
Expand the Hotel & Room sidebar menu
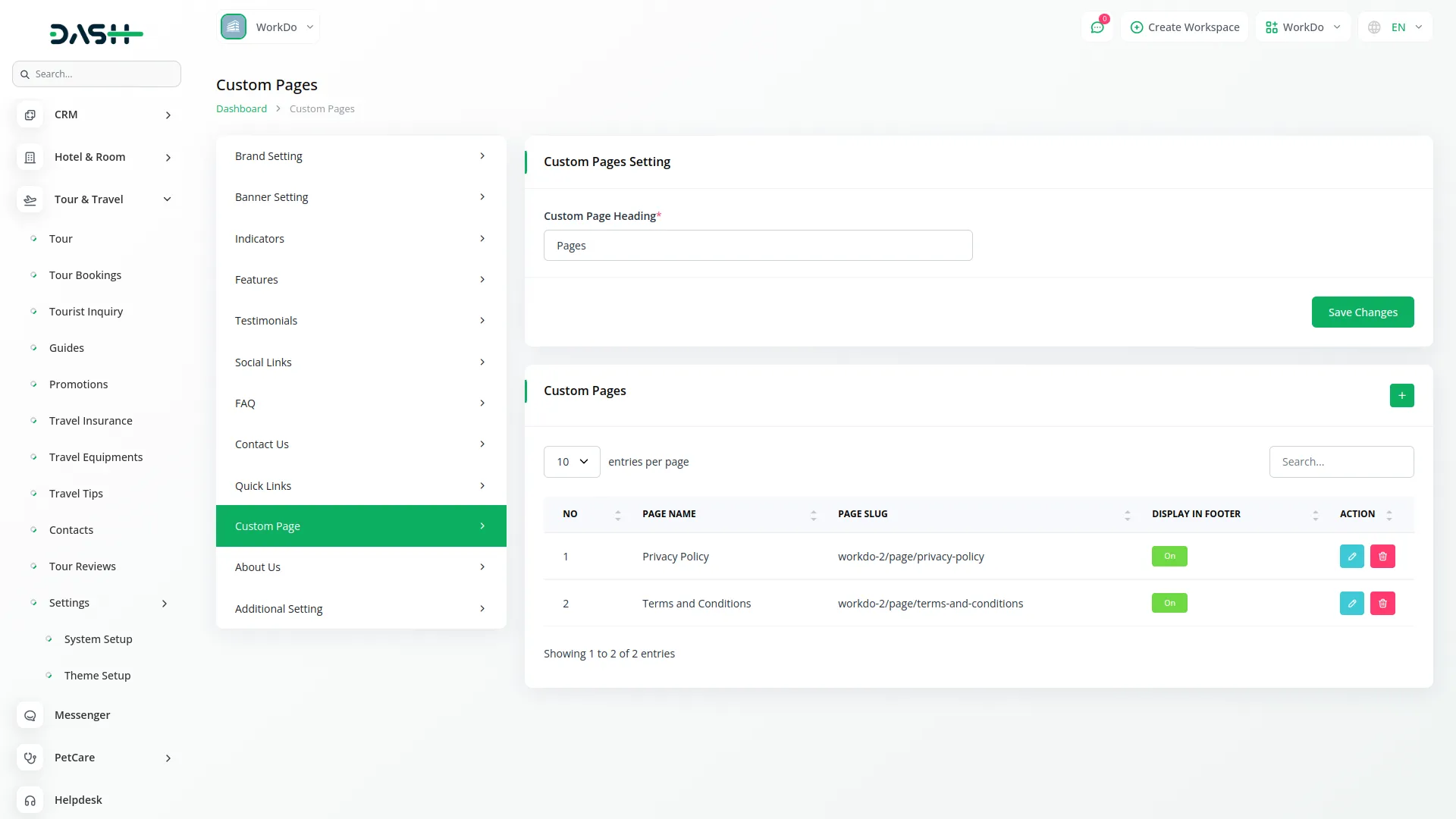[x=168, y=158]
